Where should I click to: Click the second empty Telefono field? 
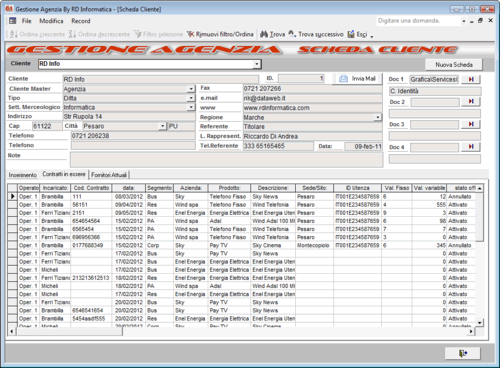(133, 145)
